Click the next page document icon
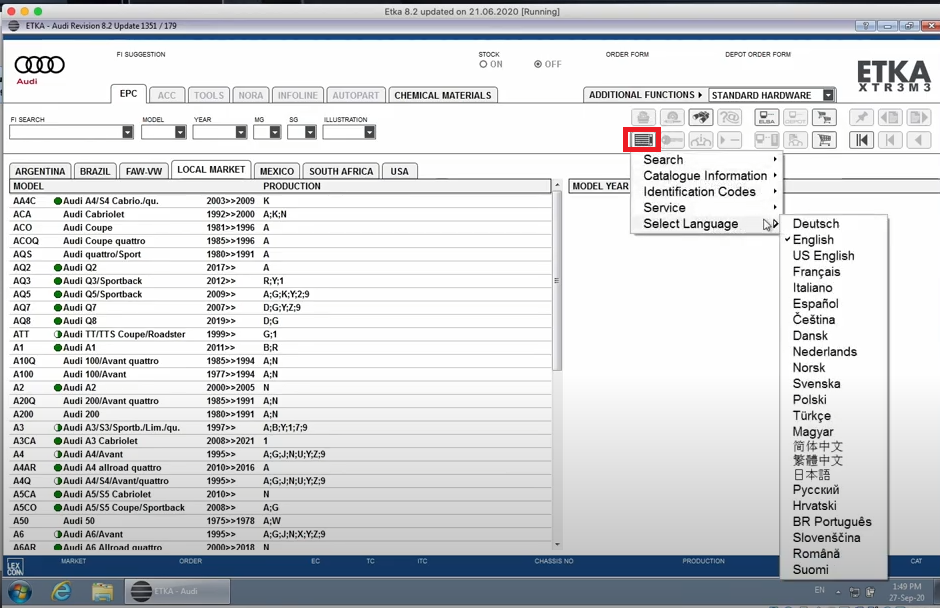Viewport: 940px width, 608px height. pyautogui.click(x=919, y=118)
